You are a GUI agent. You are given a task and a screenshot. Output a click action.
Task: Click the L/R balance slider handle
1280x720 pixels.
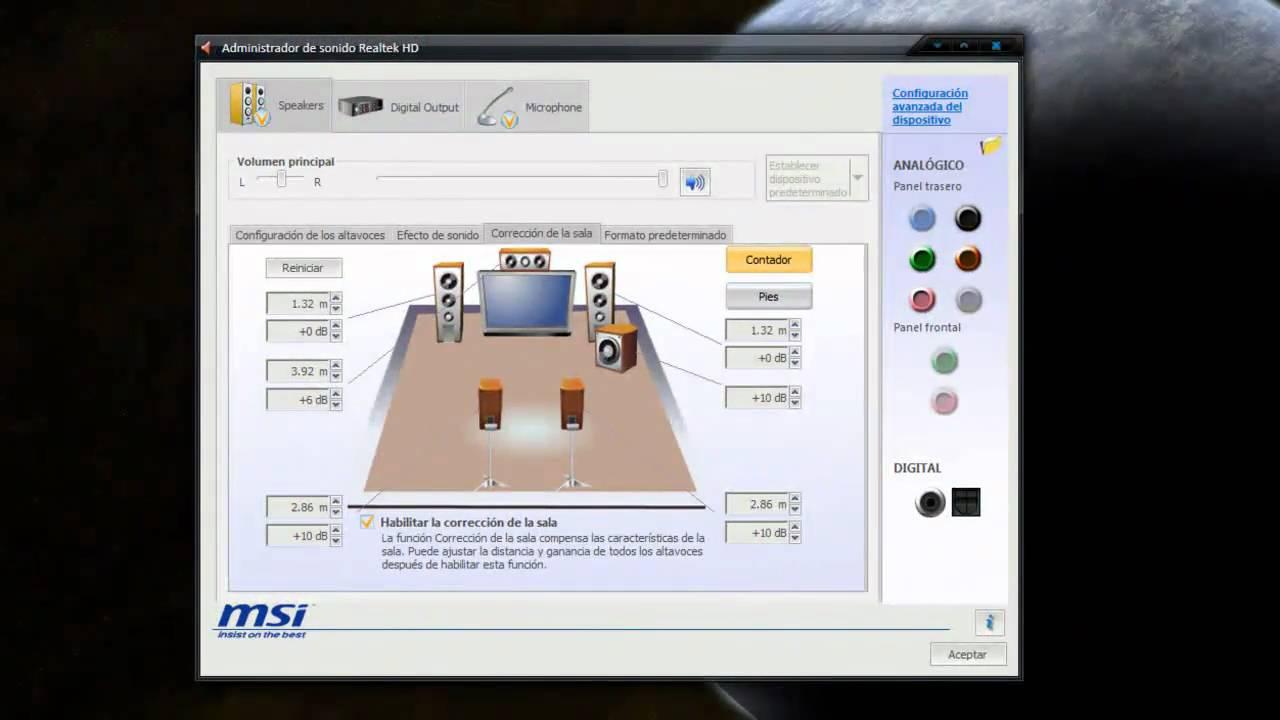pyautogui.click(x=281, y=179)
